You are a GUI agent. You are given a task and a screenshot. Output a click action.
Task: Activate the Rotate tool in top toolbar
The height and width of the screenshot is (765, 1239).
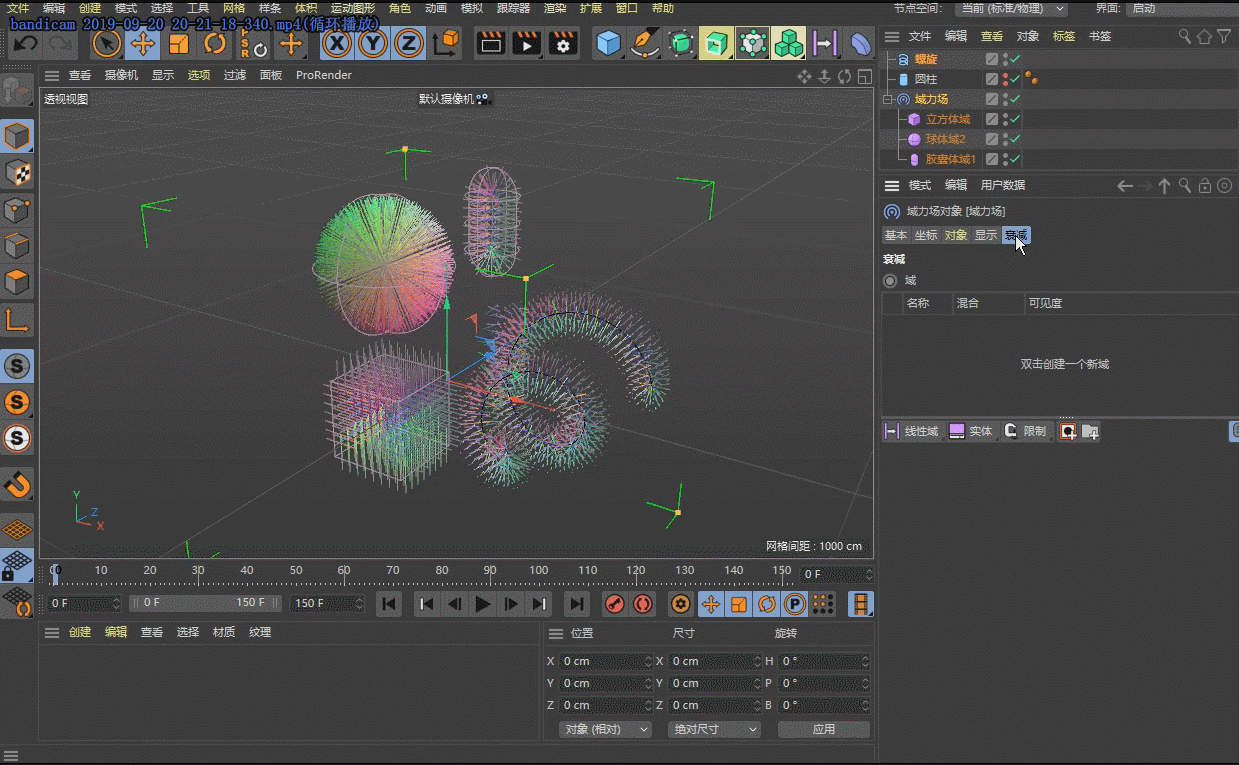[x=215, y=44]
